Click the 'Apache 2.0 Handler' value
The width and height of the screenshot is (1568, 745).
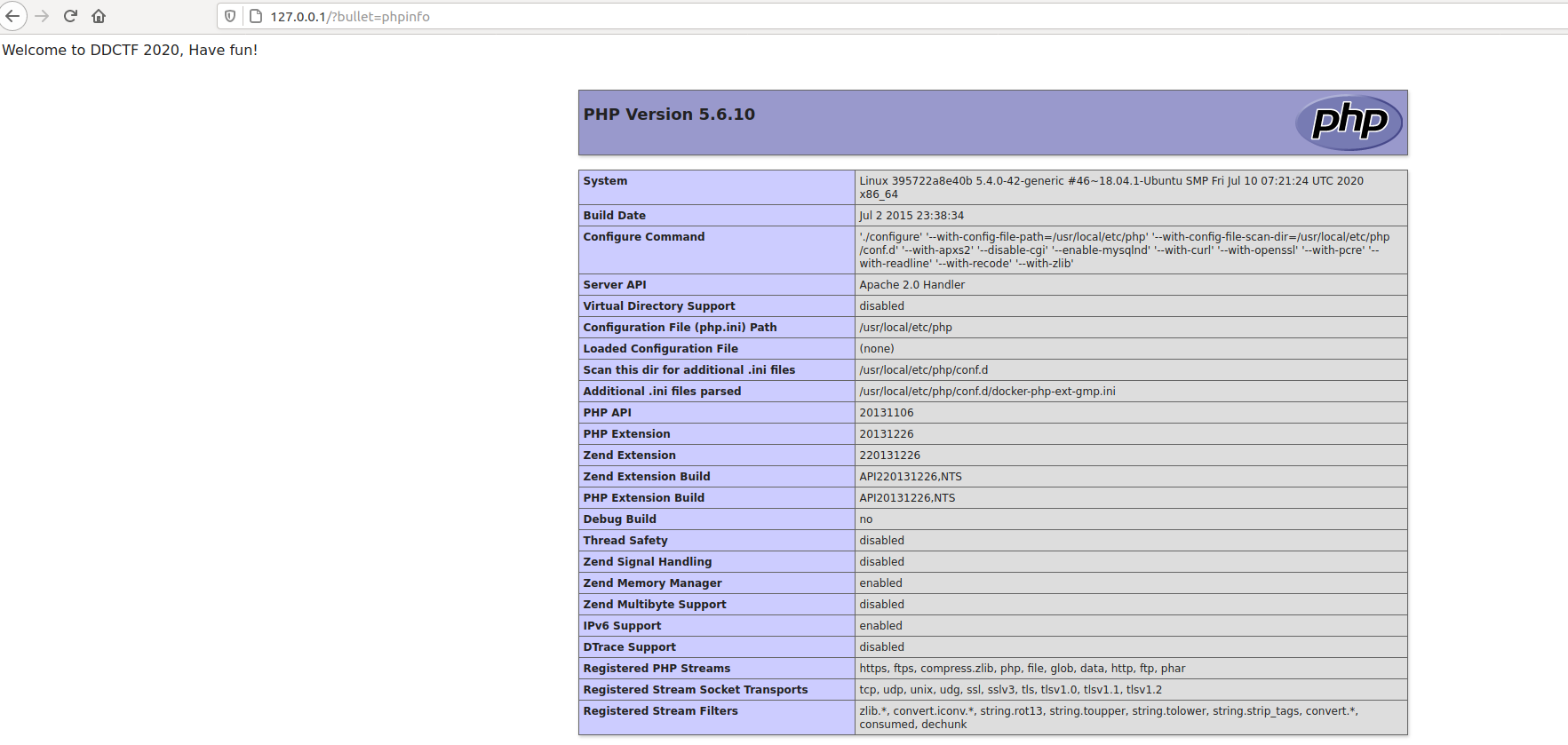click(x=911, y=285)
